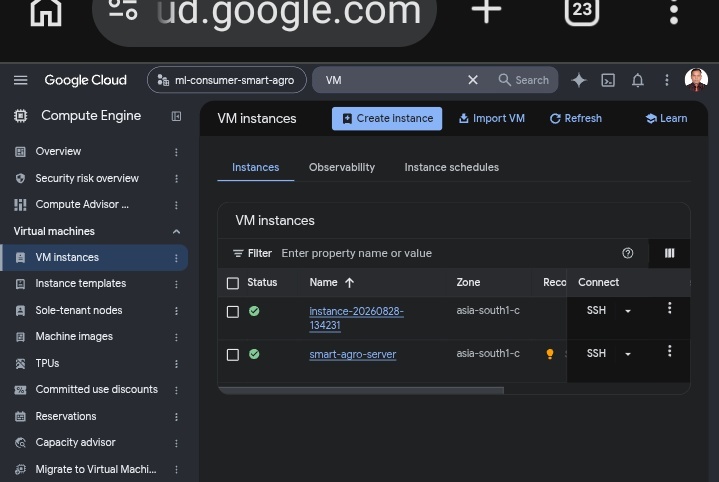
Task: Click the Compute Engine chip icon
Action: pos(21,116)
